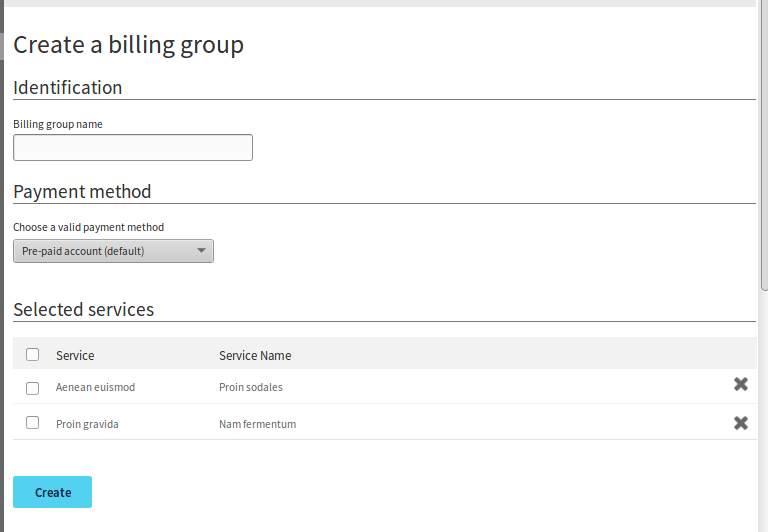The height and width of the screenshot is (532, 768).
Task: Open the Pre-paid account payment dropdown
Action: pyautogui.click(x=113, y=251)
